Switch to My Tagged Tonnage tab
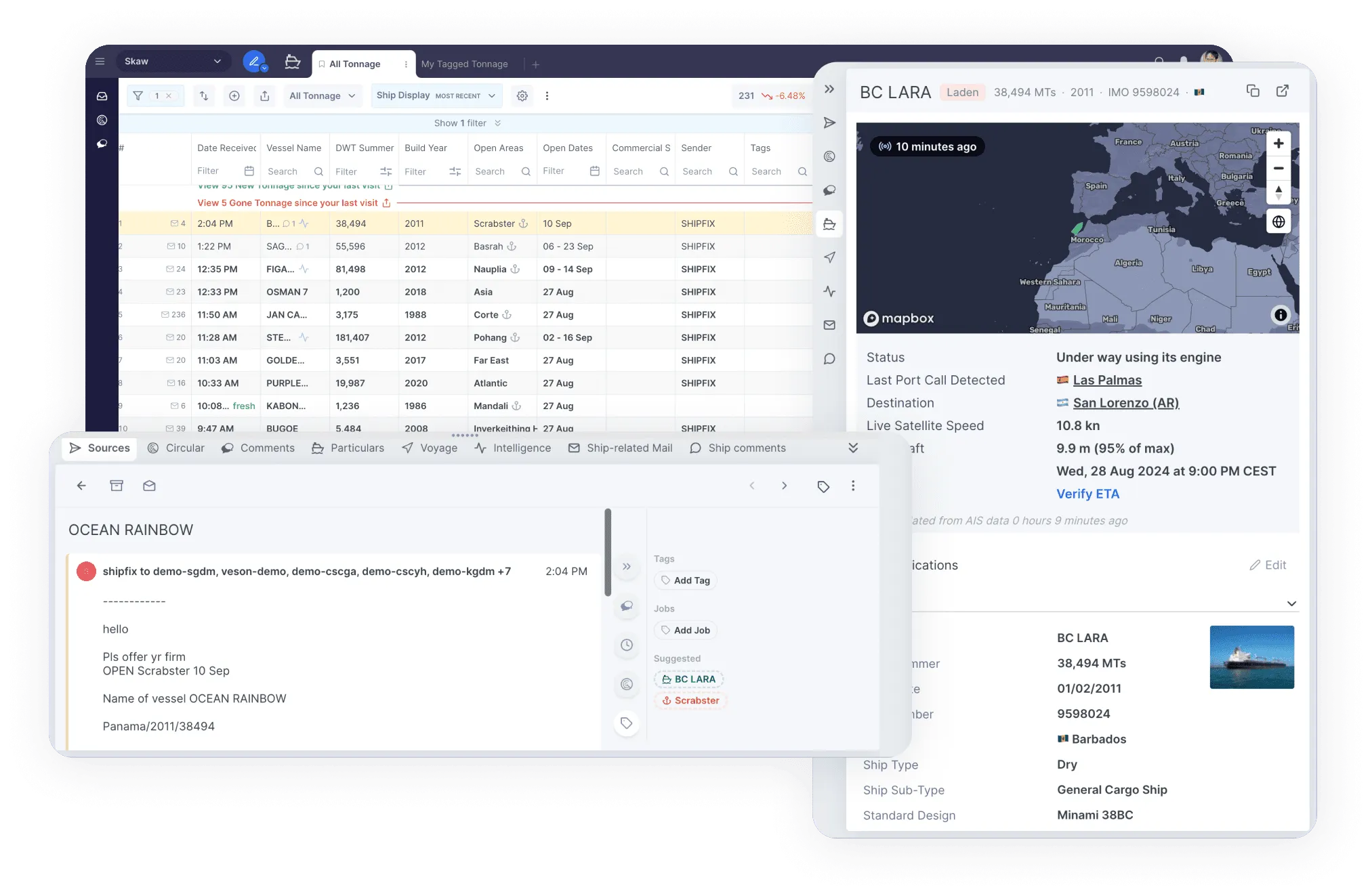The width and height of the screenshot is (1370, 896). click(x=464, y=64)
